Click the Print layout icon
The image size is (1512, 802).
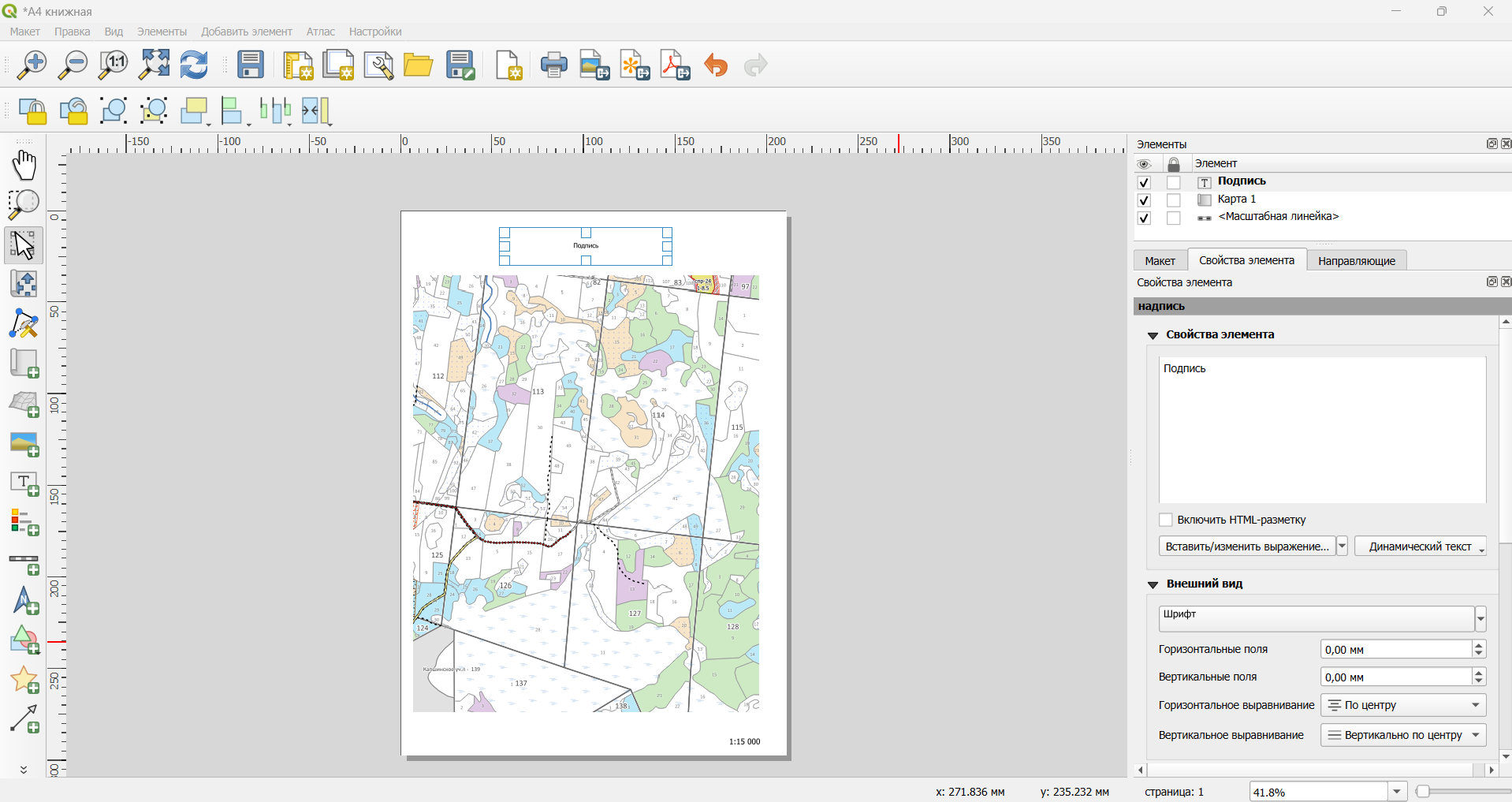[554, 65]
